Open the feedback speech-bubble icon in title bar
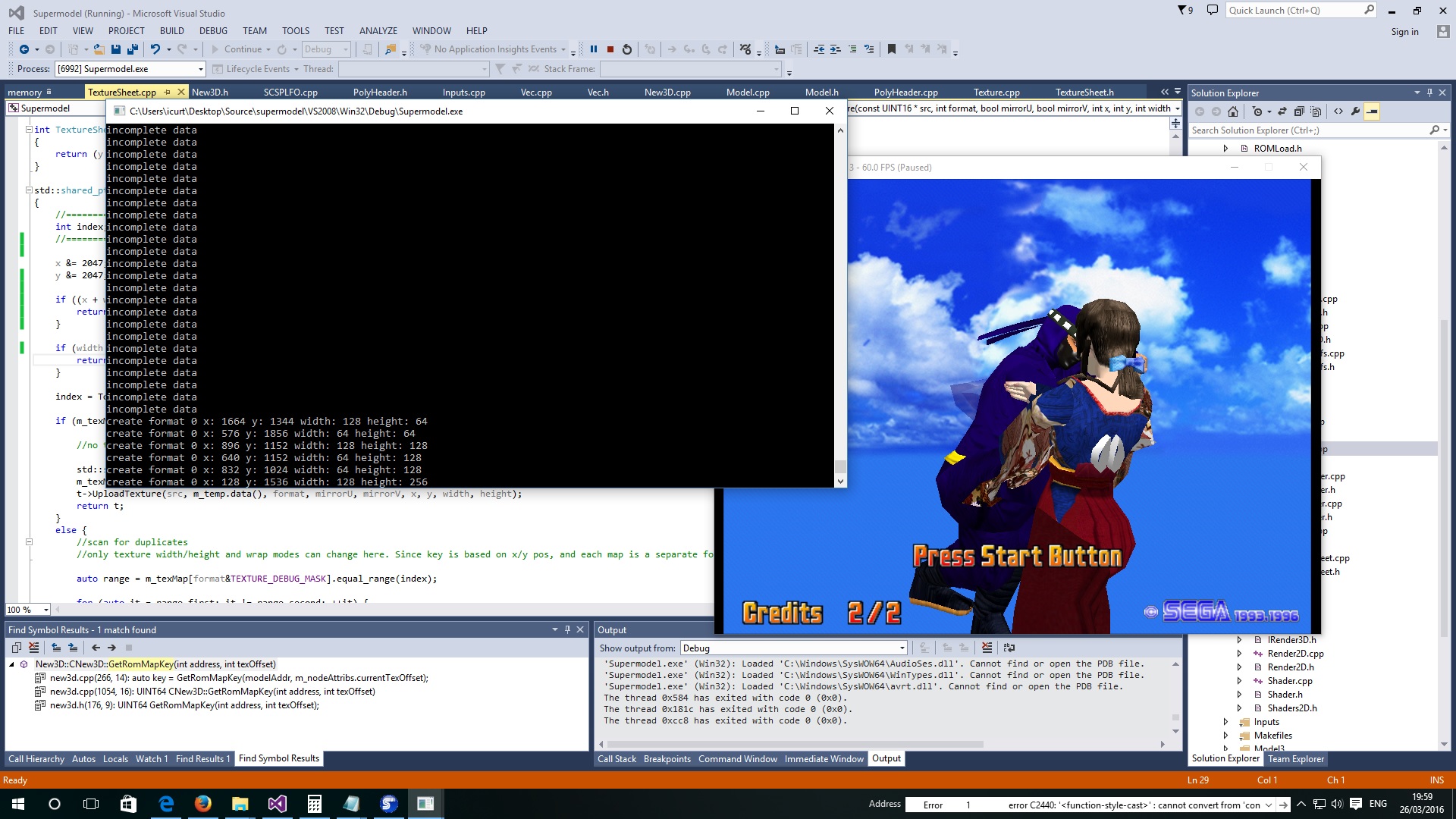This screenshot has height=819, width=1456. click(1213, 11)
